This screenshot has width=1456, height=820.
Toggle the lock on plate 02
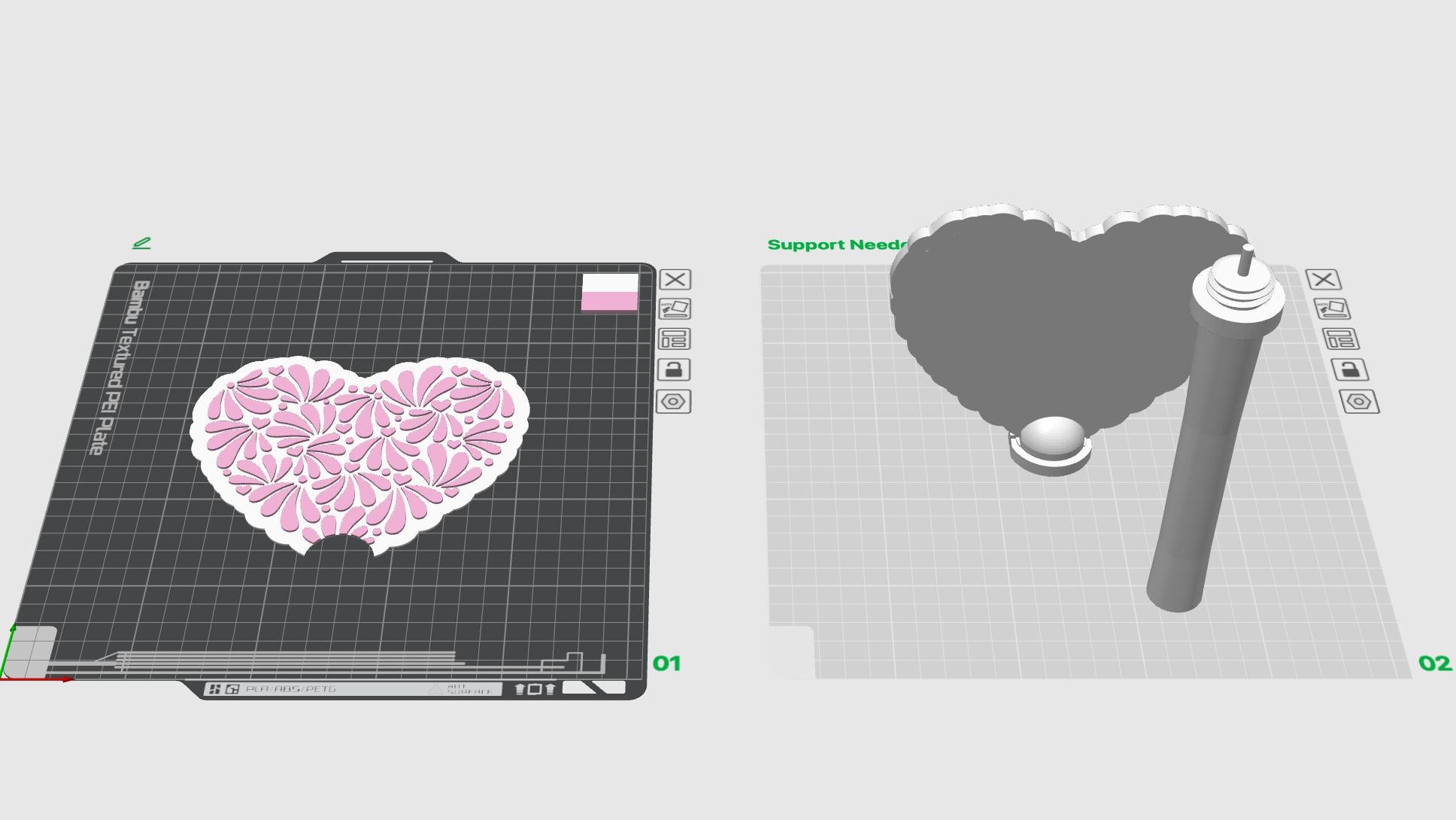(x=1350, y=369)
